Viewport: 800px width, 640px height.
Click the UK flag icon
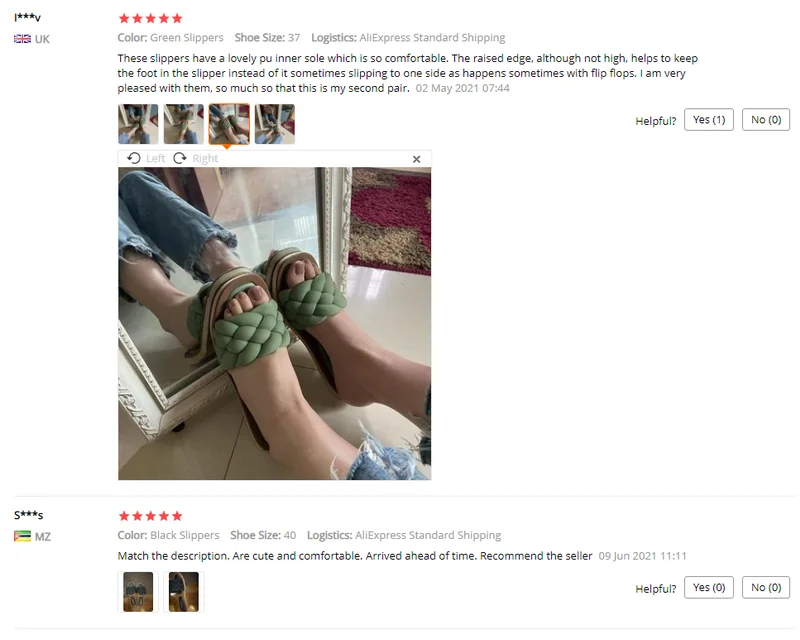(x=22, y=39)
